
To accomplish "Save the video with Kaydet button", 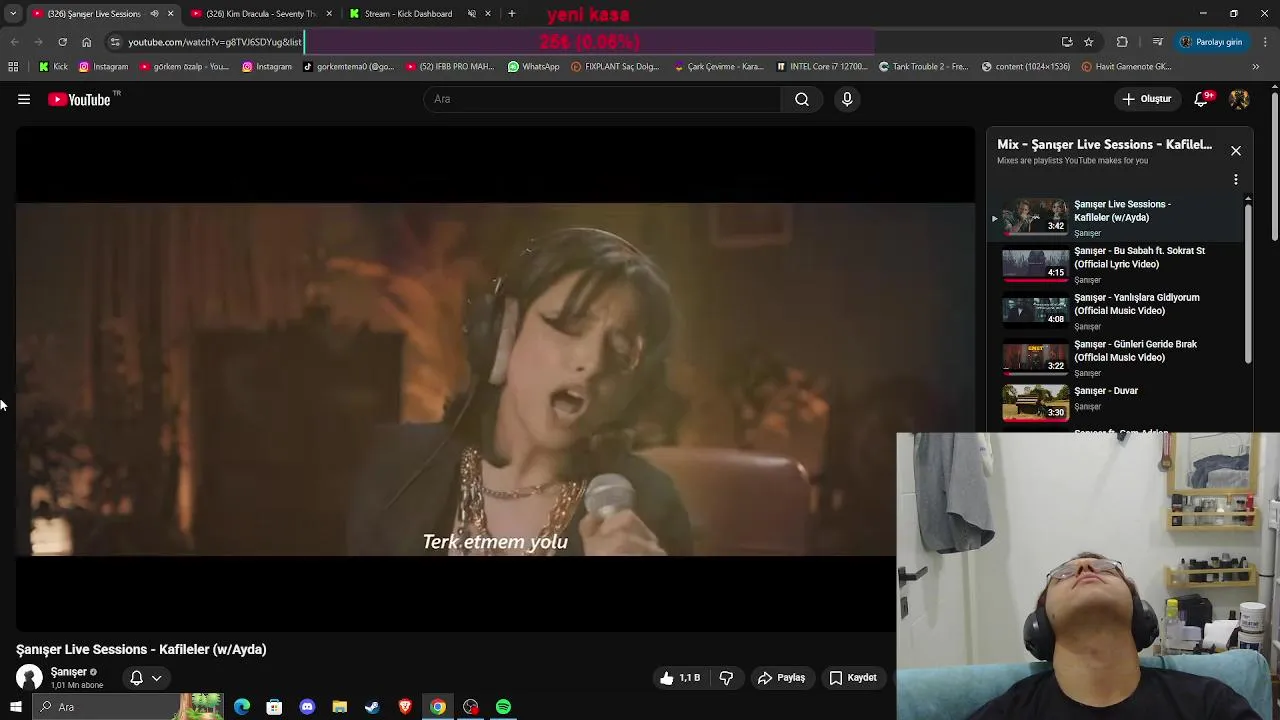I will (x=853, y=678).
